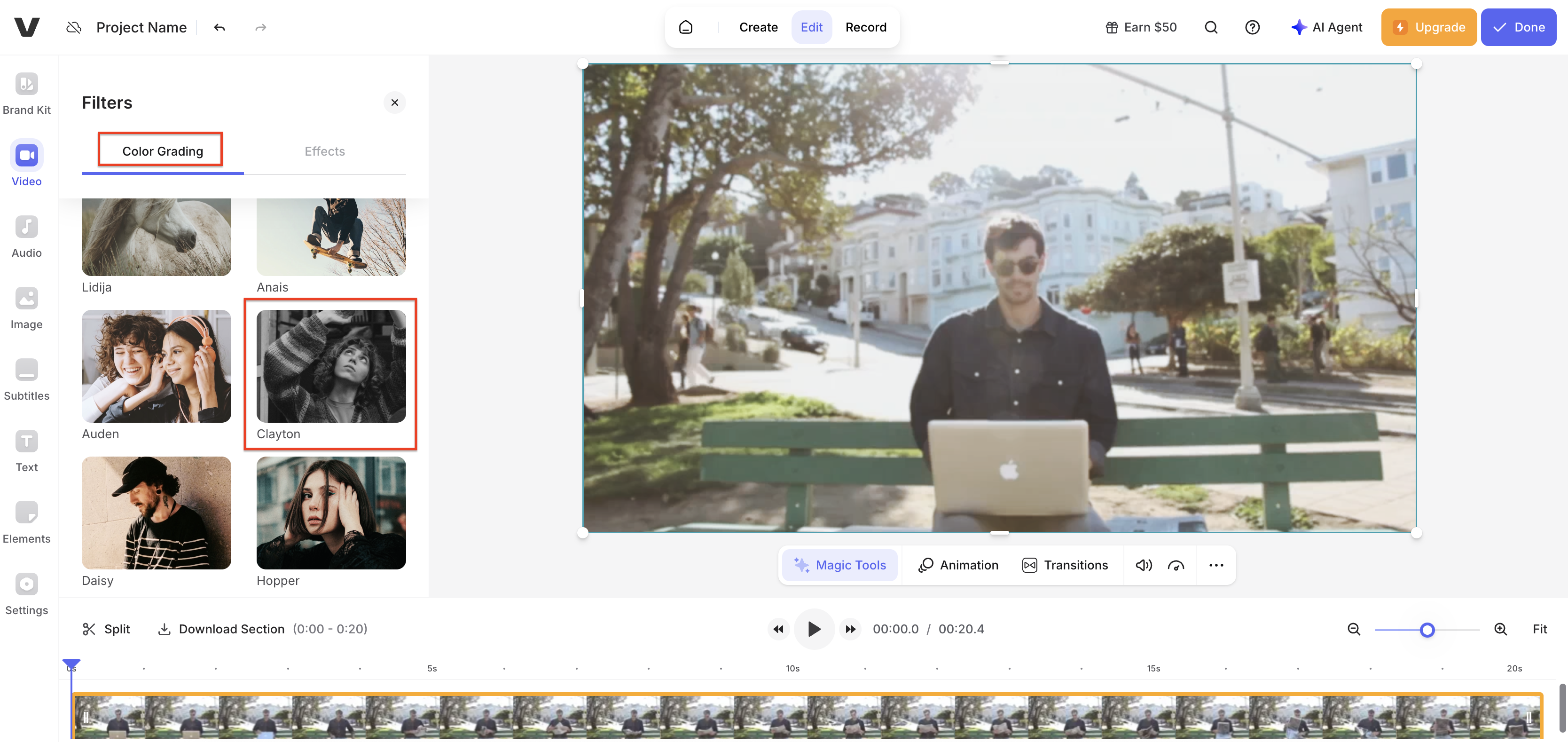Open the Brand Kit sidebar panel
This screenshot has height=742, width=1568.
tap(26, 93)
